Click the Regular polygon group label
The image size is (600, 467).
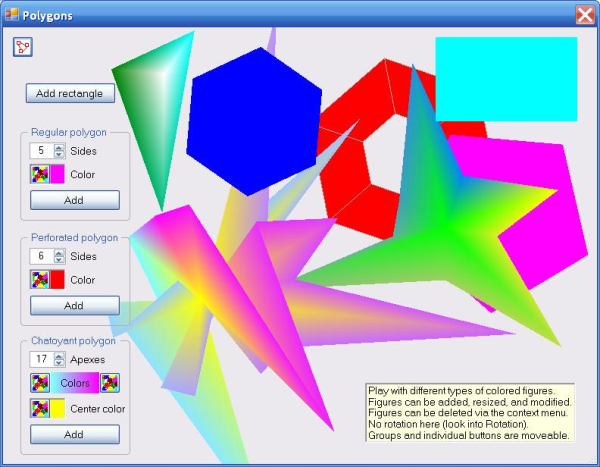69,132
